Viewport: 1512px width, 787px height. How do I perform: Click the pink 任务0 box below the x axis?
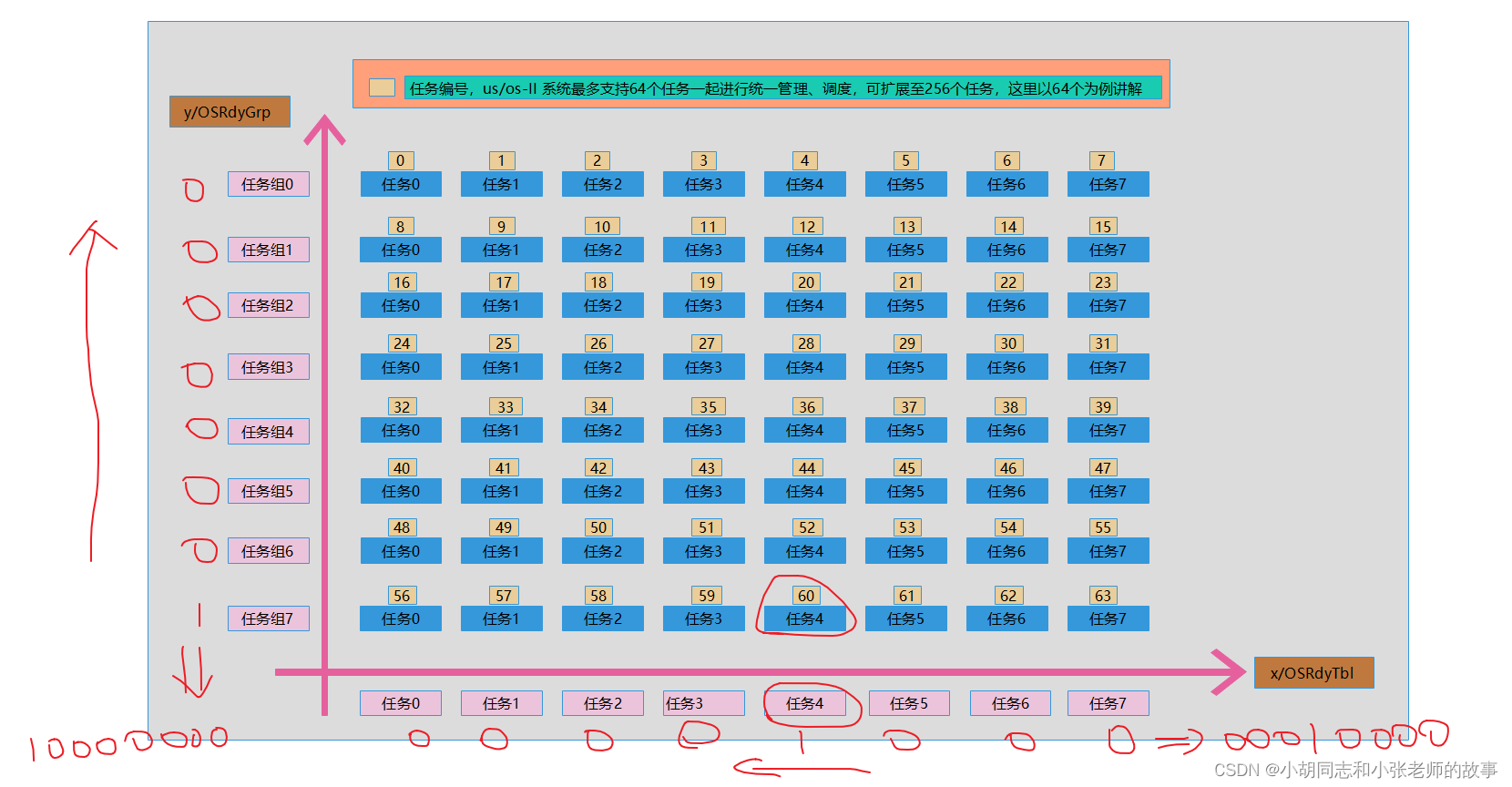401,703
